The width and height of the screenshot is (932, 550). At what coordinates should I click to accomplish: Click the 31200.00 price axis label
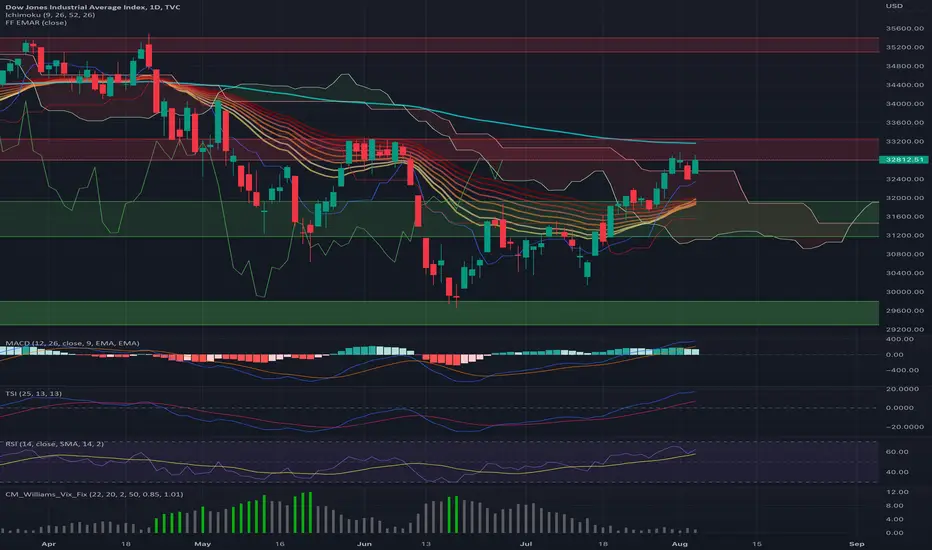click(905, 235)
